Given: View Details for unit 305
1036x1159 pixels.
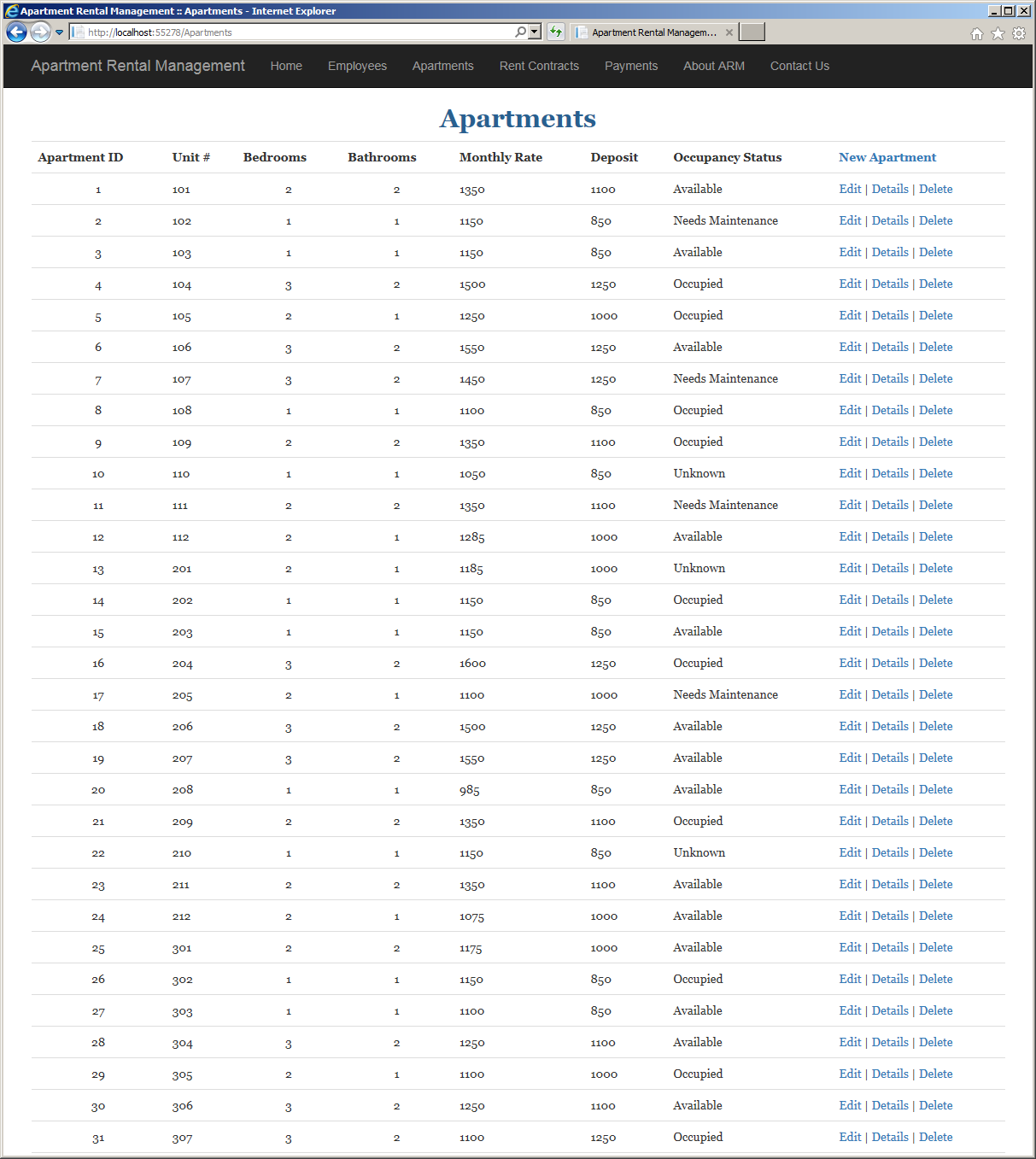Looking at the screenshot, I should point(890,1074).
